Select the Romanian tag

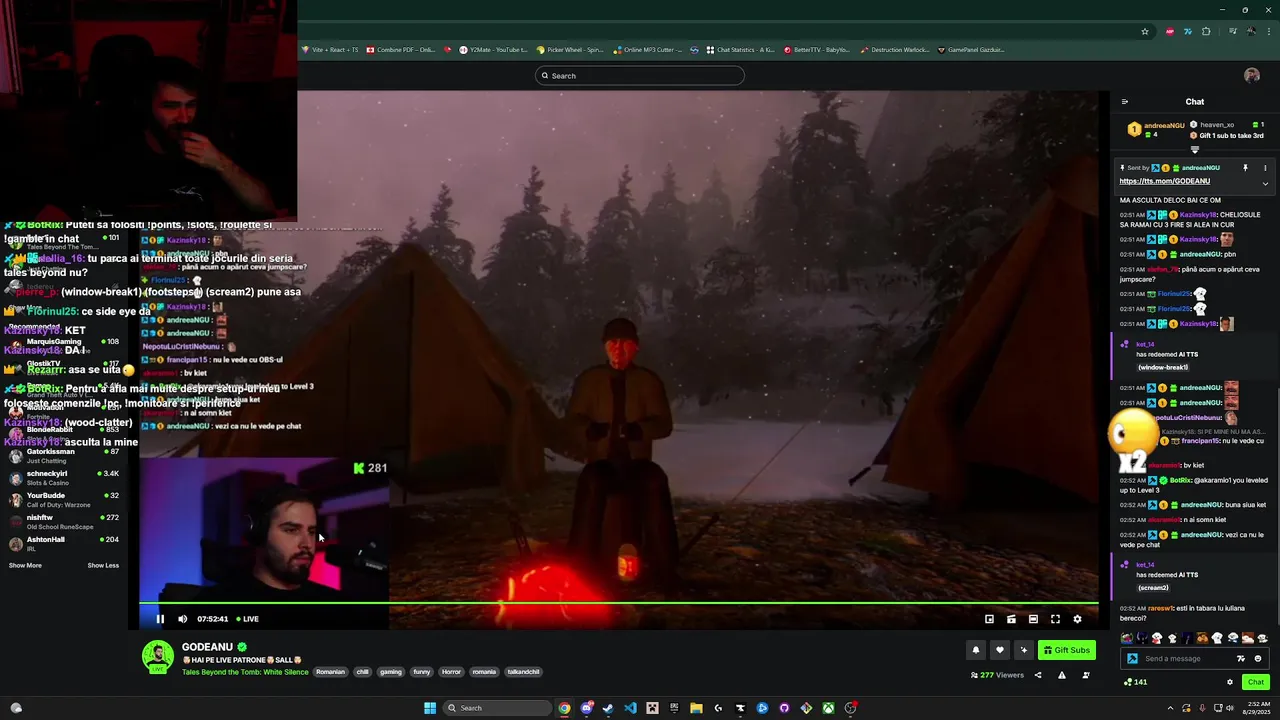point(330,672)
